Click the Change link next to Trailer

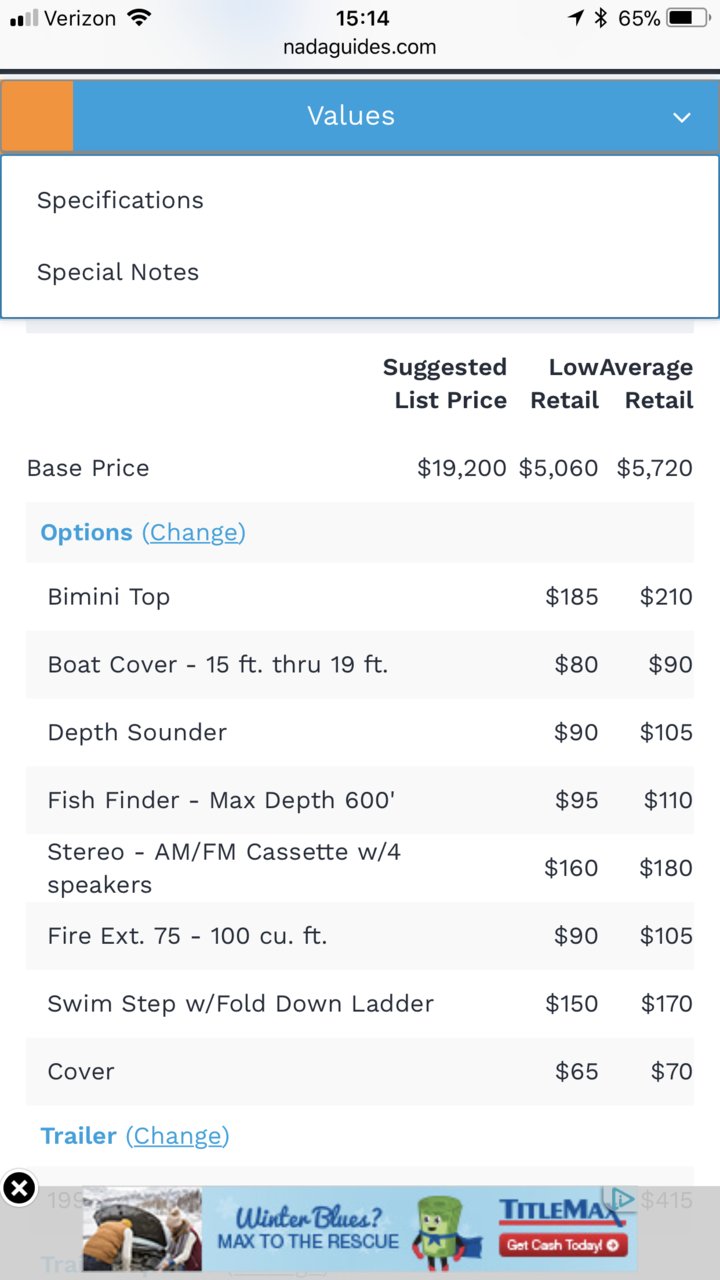point(177,1136)
